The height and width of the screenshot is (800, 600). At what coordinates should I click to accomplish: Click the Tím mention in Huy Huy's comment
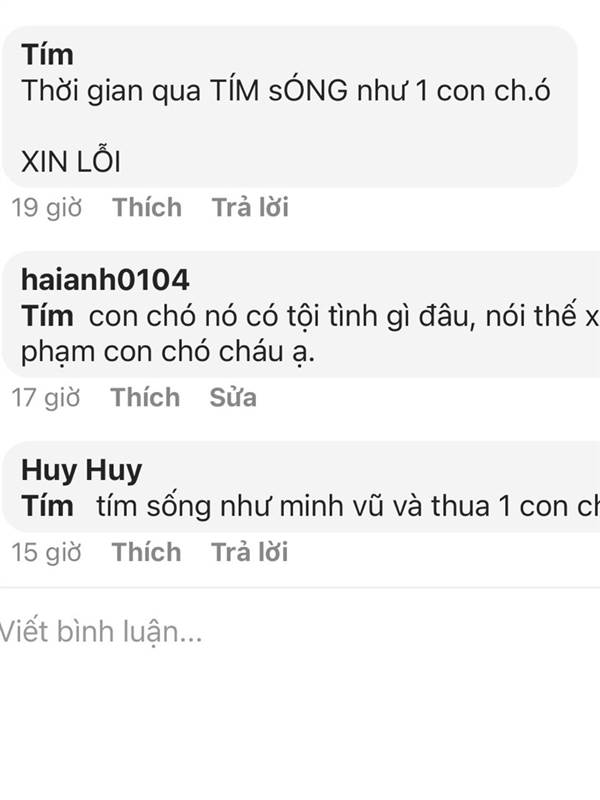click(47, 506)
